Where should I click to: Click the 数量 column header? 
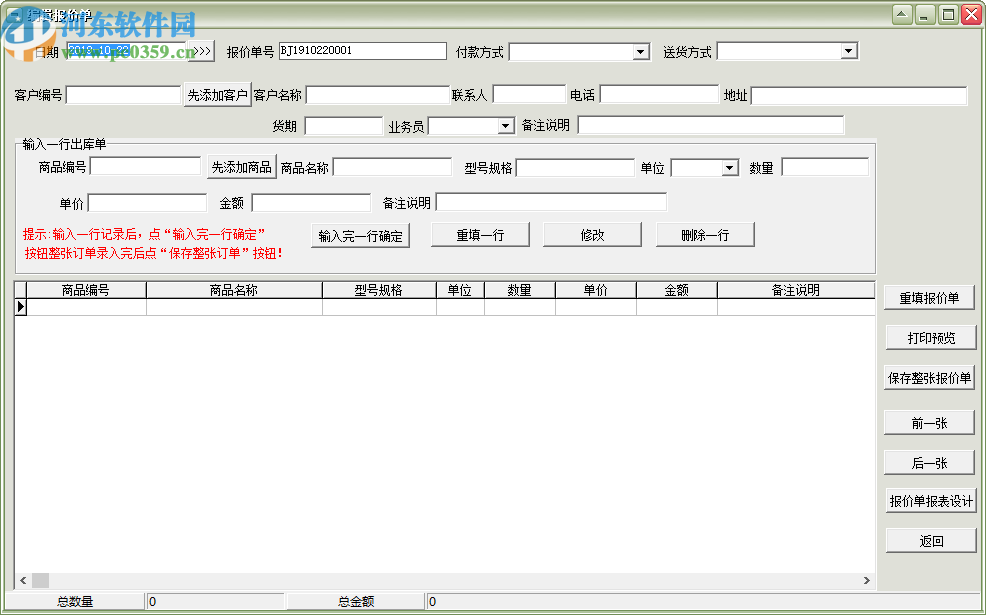[x=520, y=290]
